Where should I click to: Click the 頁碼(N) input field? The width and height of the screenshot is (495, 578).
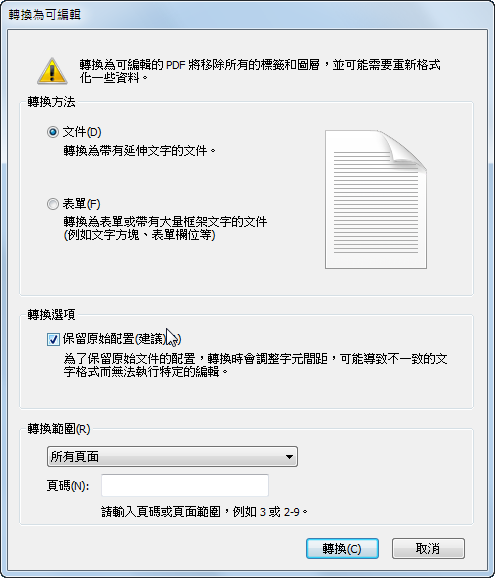(185, 485)
